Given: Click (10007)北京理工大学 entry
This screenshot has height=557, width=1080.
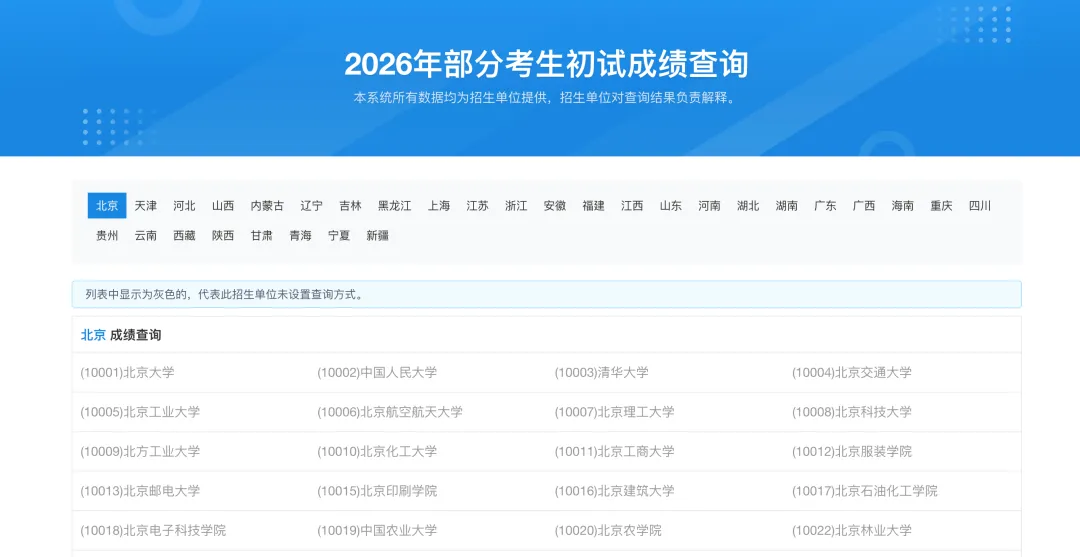Looking at the screenshot, I should [614, 412].
